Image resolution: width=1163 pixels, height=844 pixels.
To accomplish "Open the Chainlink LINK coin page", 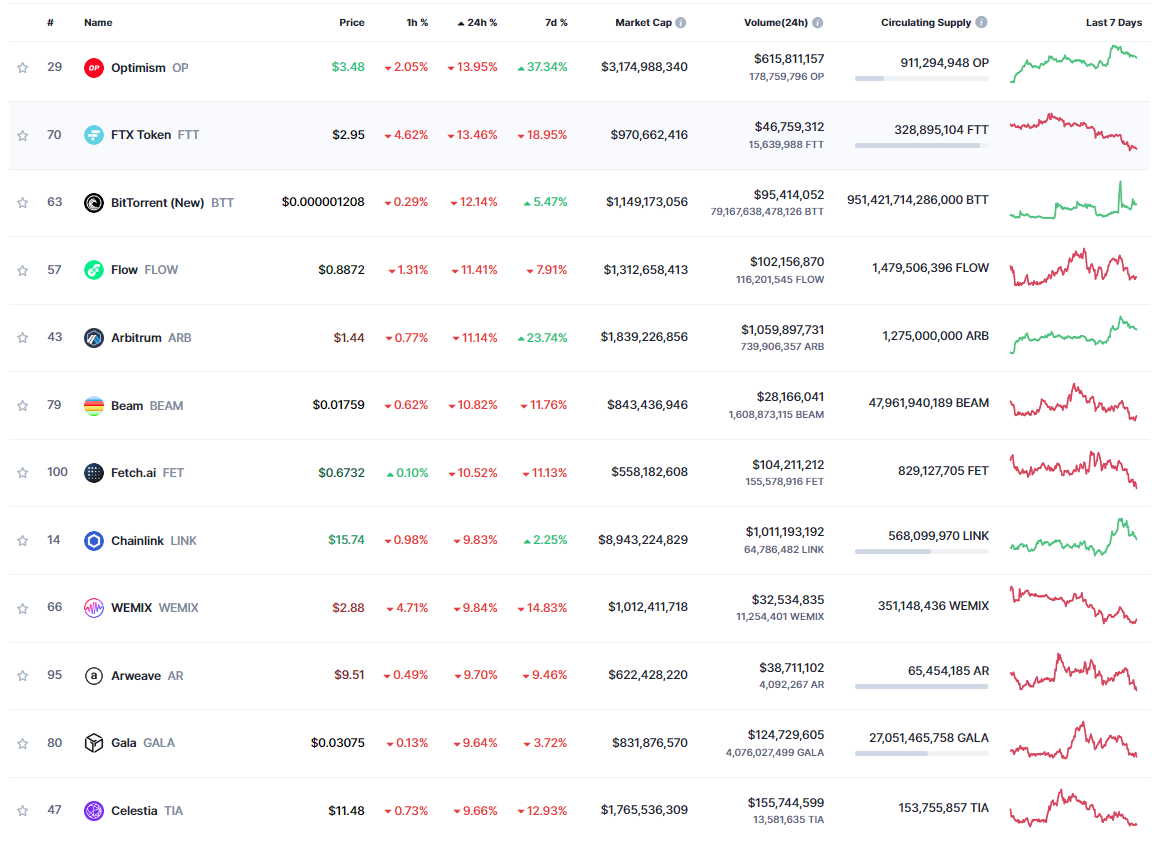I will tap(154, 541).
